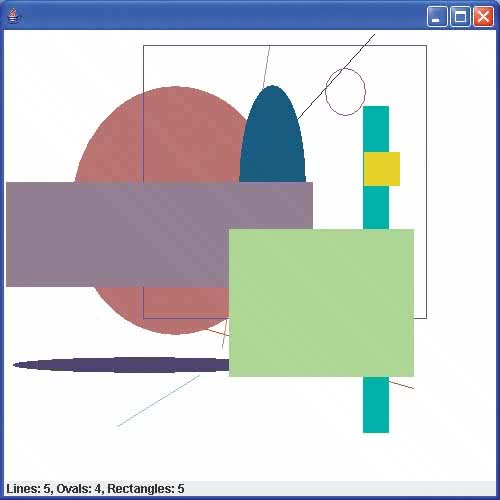Click the thin dark purple flat oval

[x=121, y=365]
